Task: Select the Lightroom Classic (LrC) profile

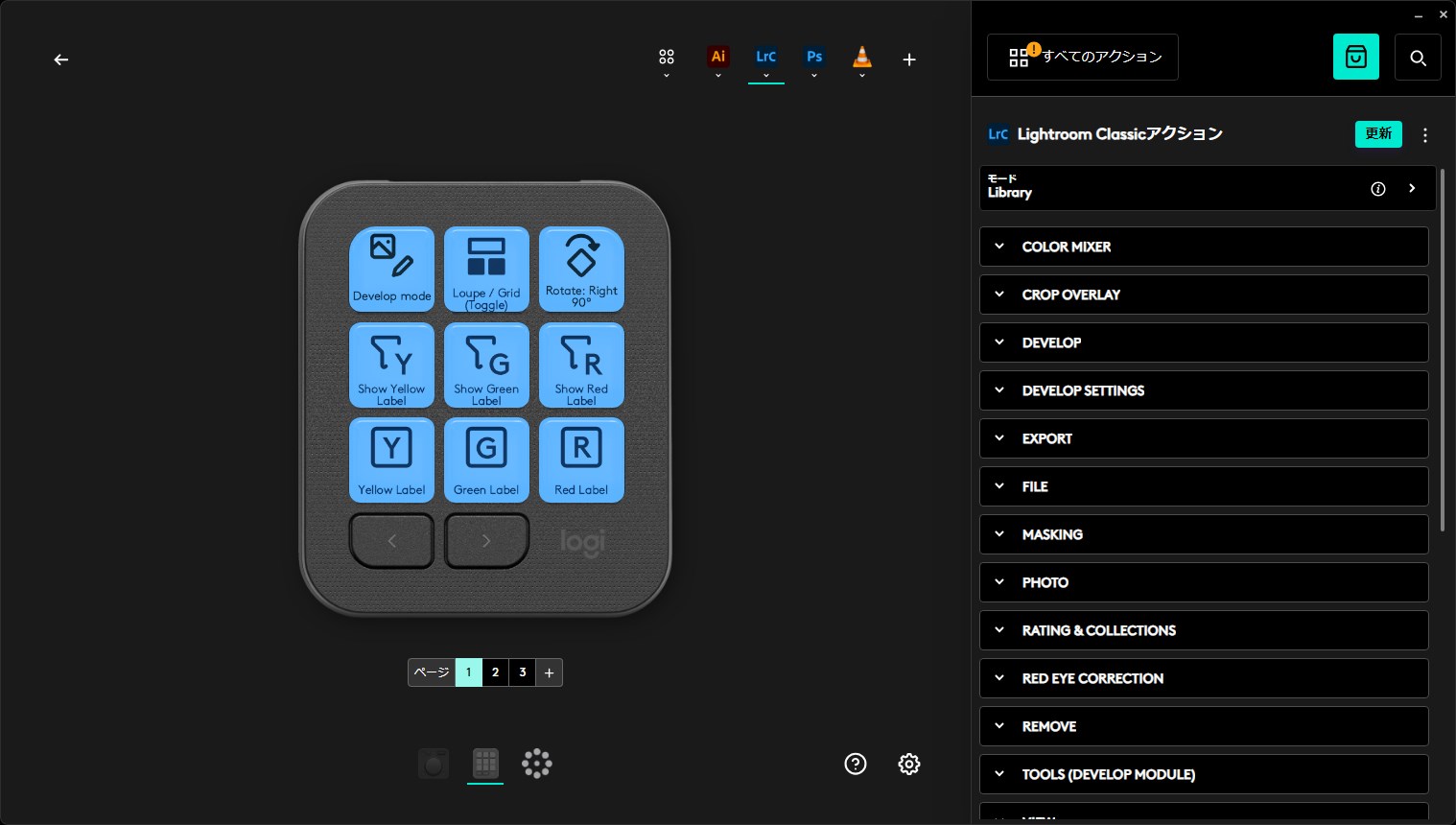Action: [x=765, y=57]
